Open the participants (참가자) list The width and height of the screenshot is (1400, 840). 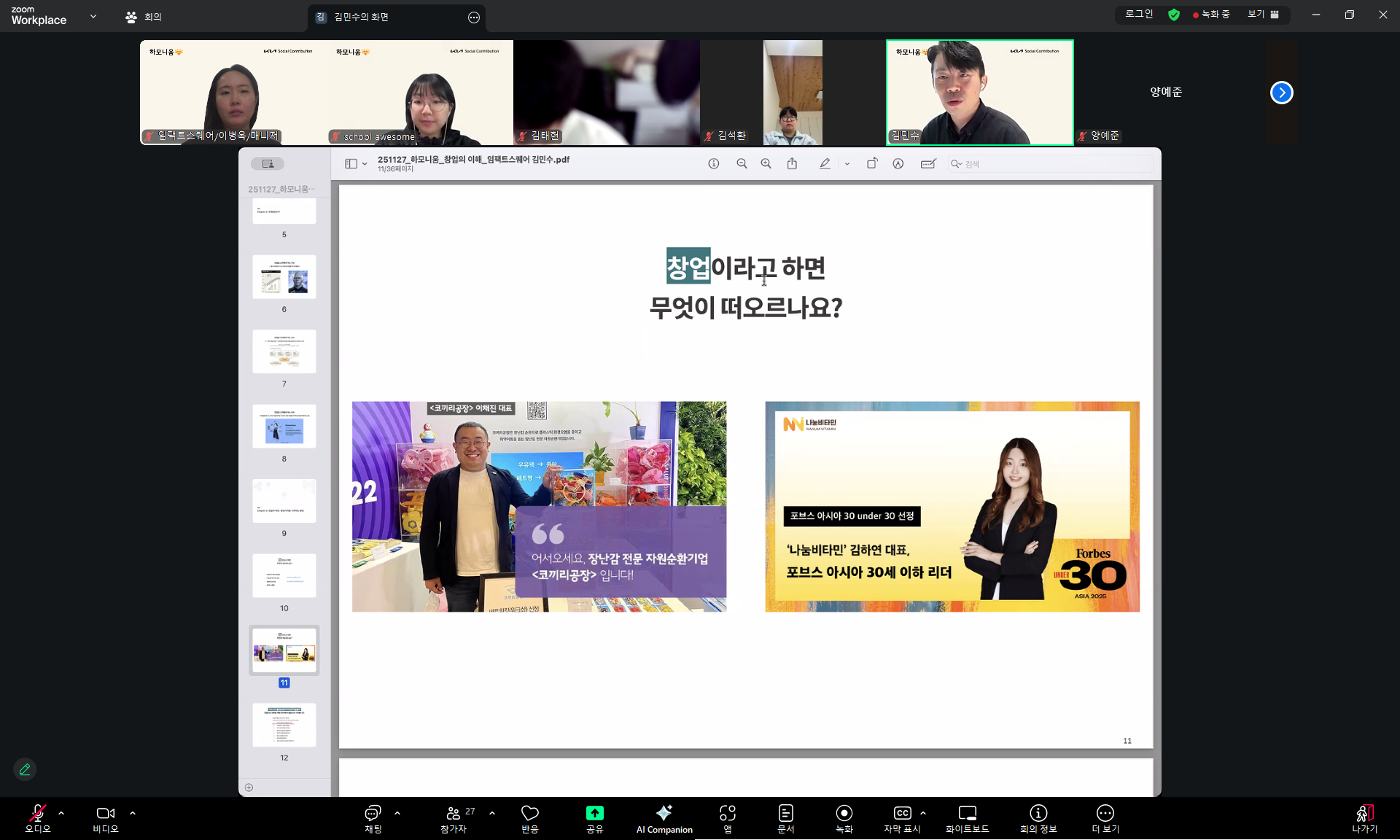(454, 817)
